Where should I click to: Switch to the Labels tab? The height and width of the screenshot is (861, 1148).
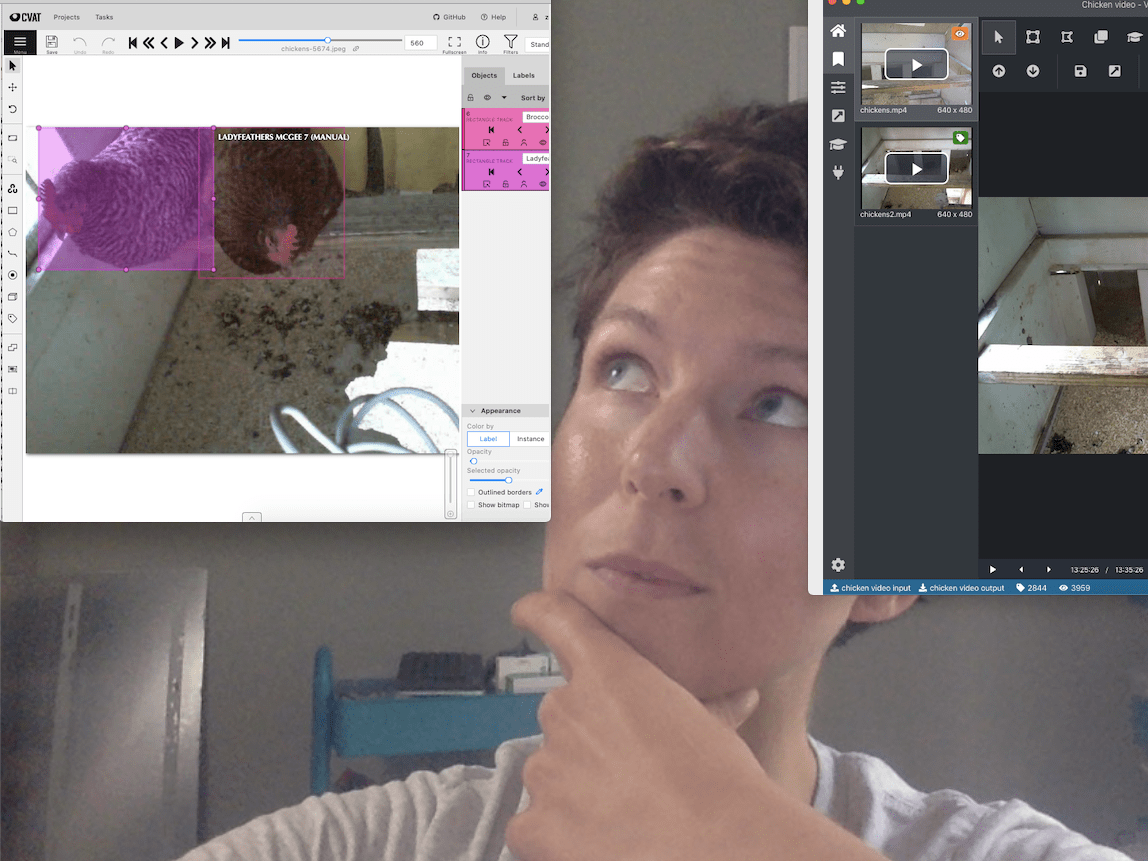pos(524,75)
